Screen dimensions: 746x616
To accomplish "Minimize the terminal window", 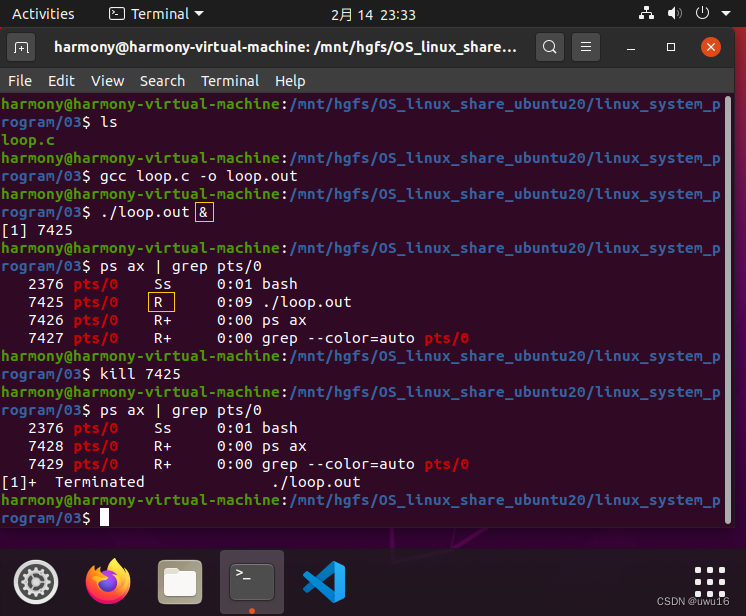I will click(x=631, y=48).
